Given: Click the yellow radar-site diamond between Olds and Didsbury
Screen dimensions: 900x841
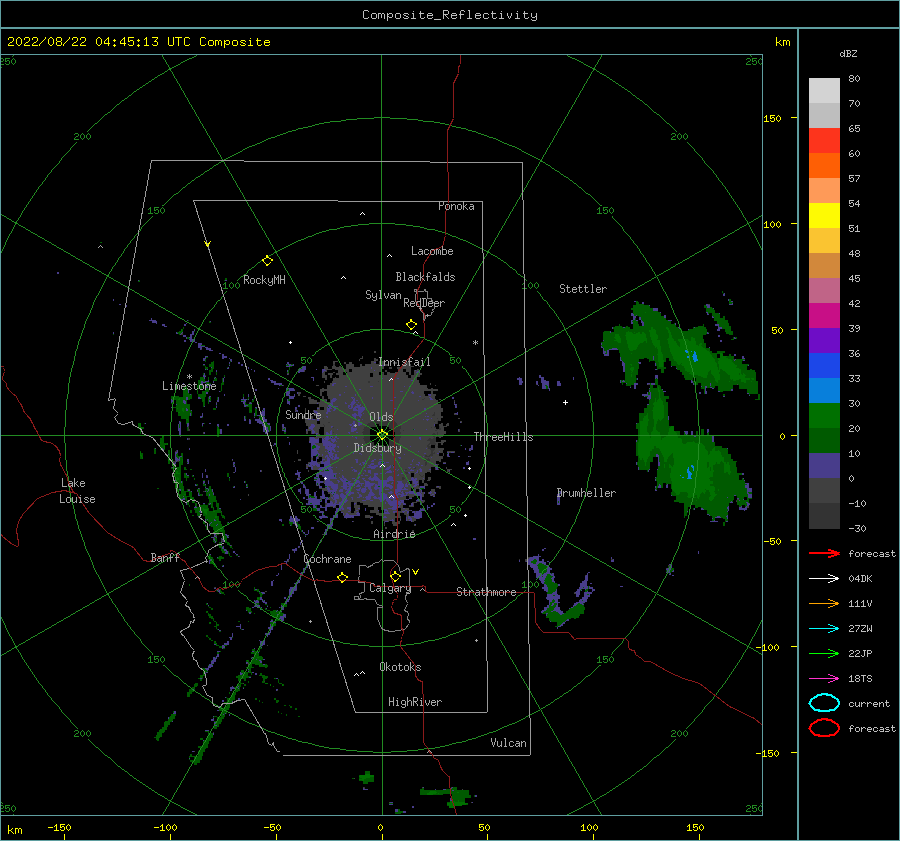Looking at the screenshot, I should (382, 435).
